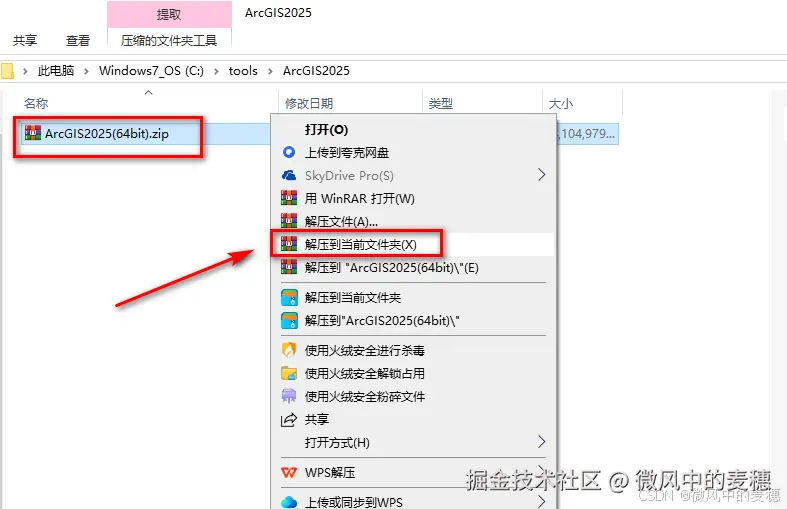Choose 使用火绒安全粉碎文件
787x509 pixels.
pyautogui.click(x=413, y=396)
